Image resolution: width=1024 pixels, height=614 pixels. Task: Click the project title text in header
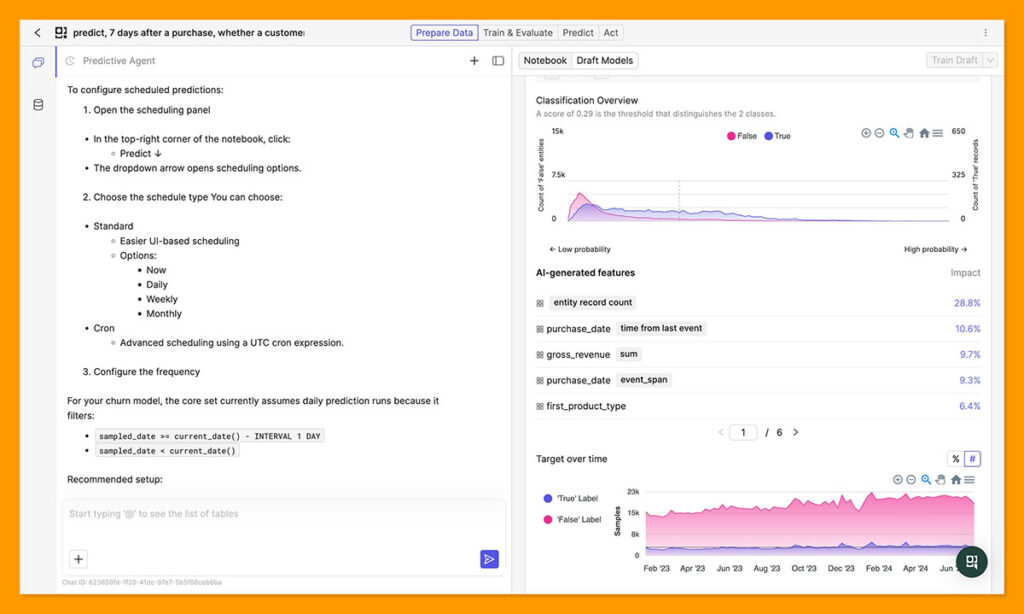pyautogui.click(x=188, y=33)
